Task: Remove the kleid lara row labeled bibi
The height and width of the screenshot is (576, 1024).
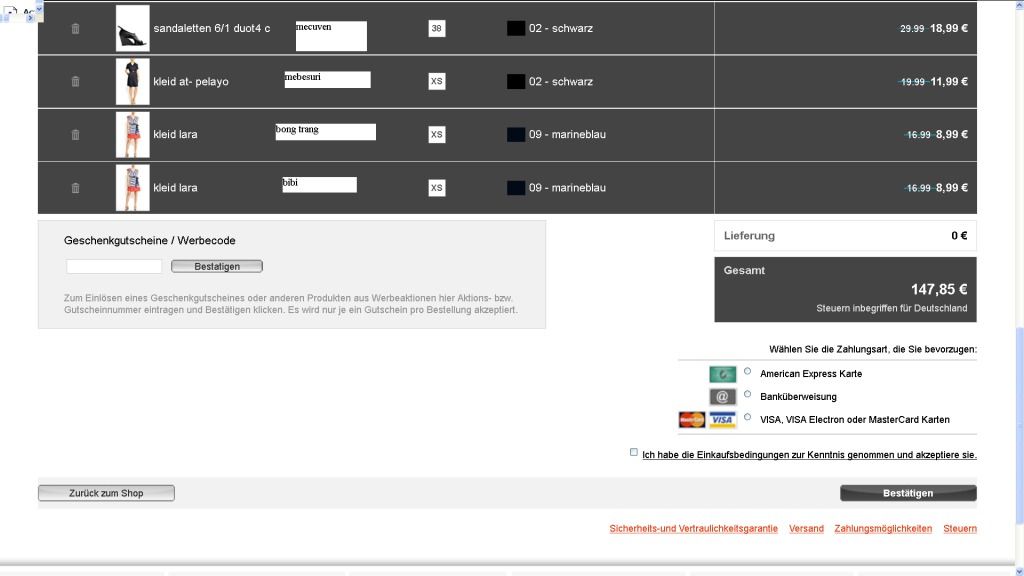Action: [x=75, y=188]
